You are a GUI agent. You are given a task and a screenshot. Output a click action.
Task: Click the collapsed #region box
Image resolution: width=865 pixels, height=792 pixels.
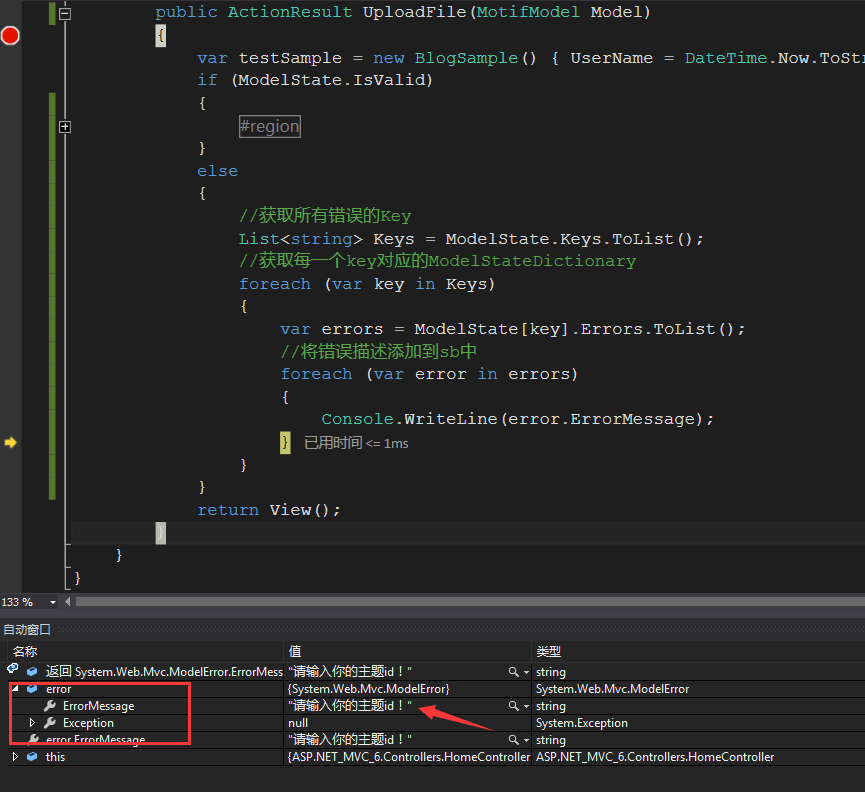tap(270, 126)
